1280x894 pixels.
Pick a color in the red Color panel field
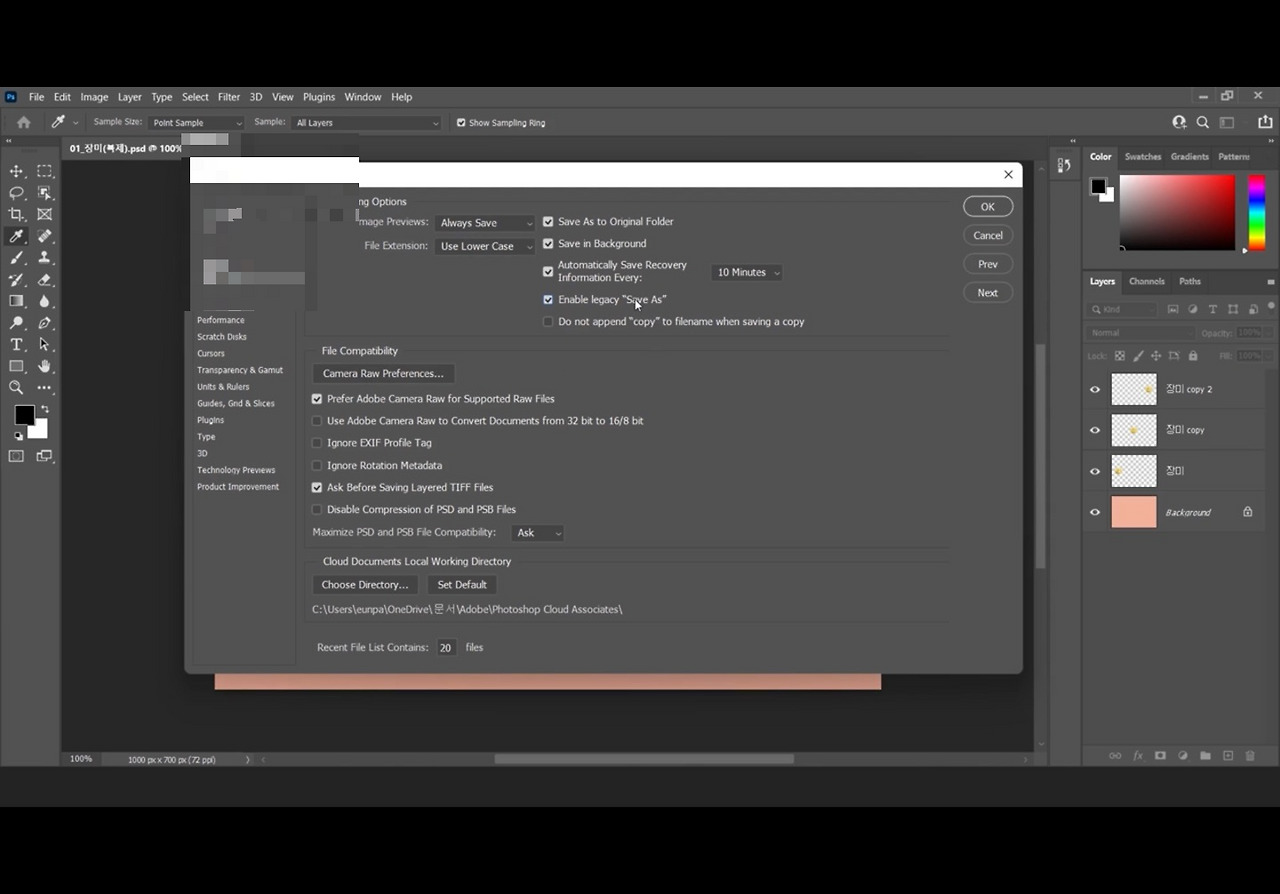tap(1177, 213)
